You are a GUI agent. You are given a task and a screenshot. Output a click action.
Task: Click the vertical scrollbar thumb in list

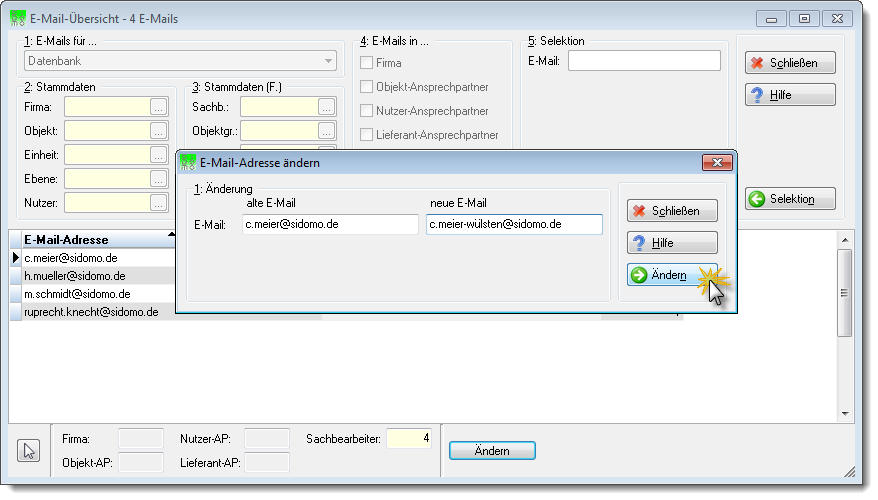click(844, 293)
